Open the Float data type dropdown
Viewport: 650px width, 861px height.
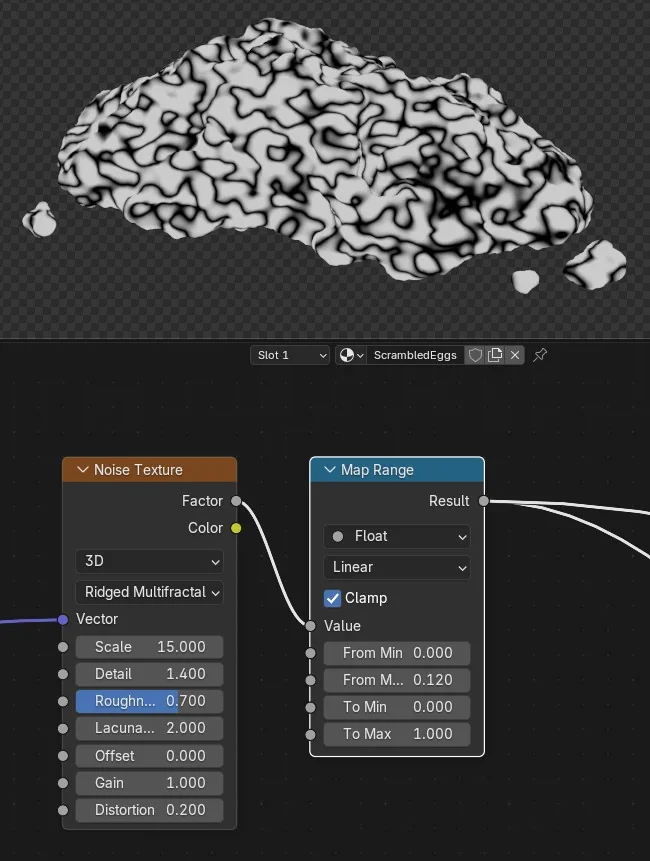click(x=397, y=536)
